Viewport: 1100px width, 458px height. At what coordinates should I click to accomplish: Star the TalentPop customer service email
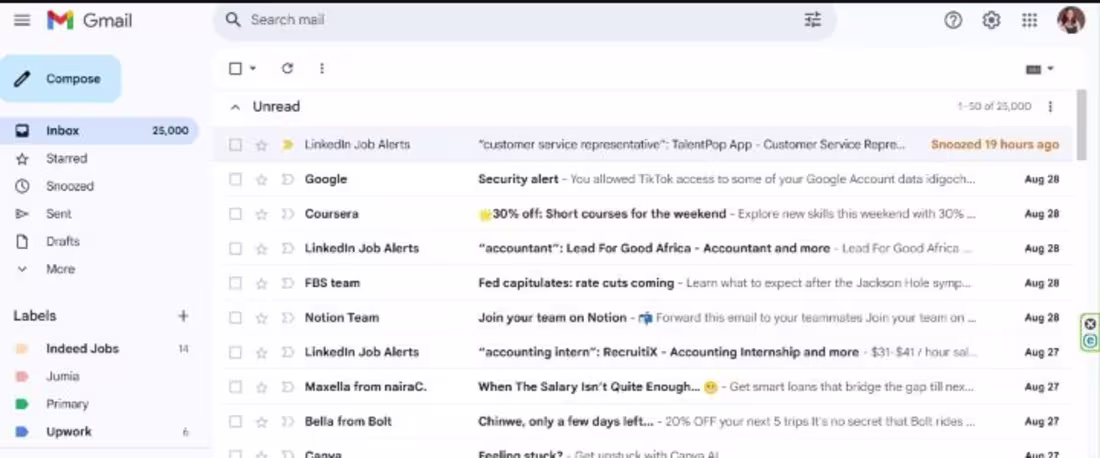click(262, 145)
